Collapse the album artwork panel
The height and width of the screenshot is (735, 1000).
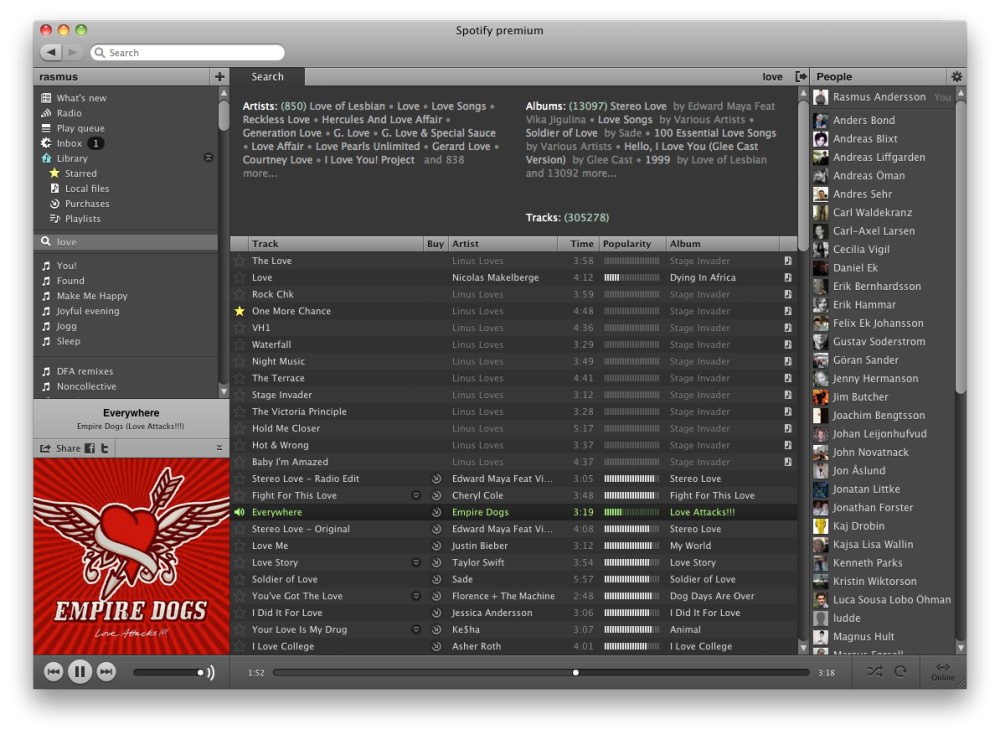219,448
